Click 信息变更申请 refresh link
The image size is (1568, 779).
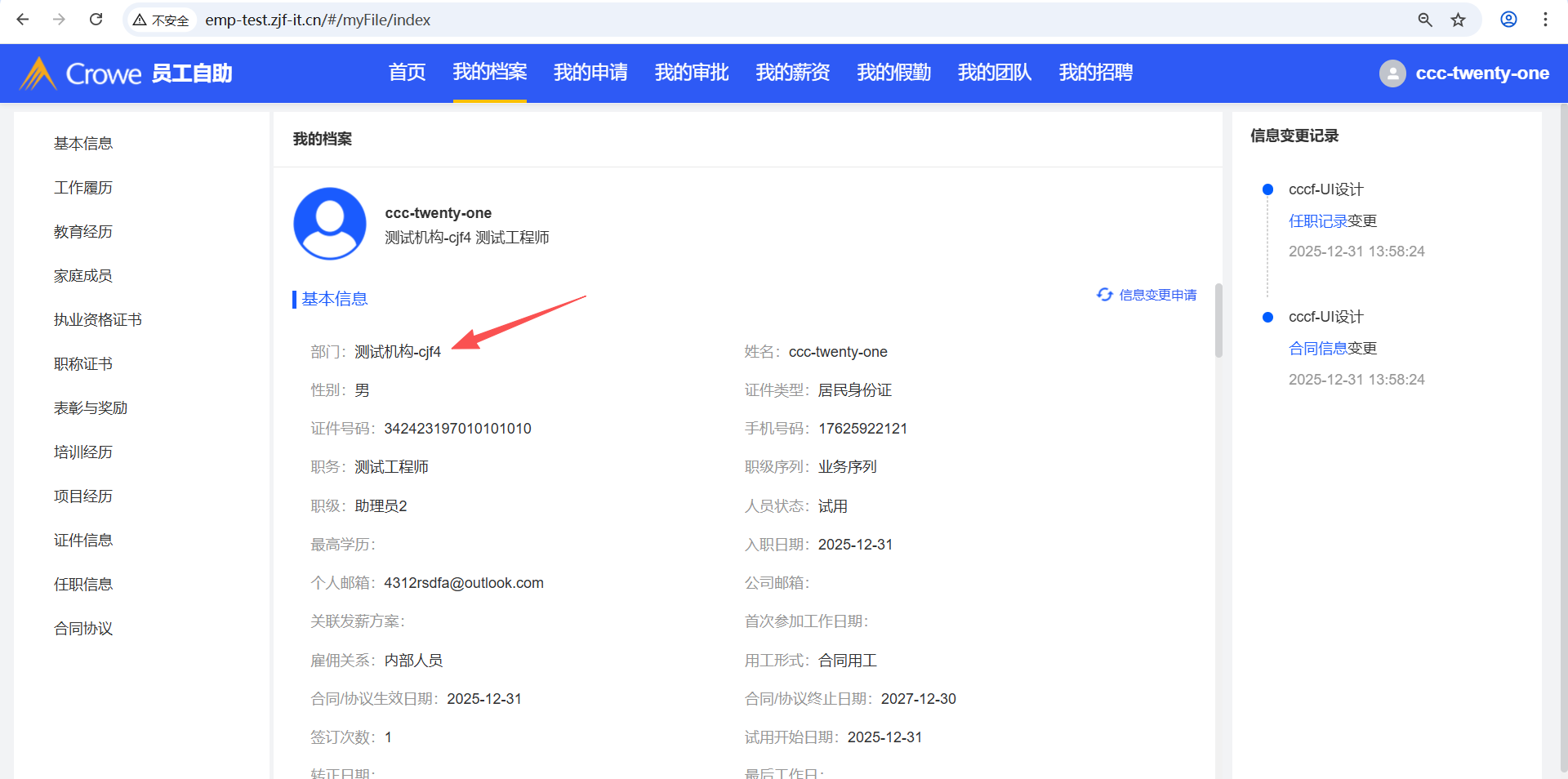1147,295
